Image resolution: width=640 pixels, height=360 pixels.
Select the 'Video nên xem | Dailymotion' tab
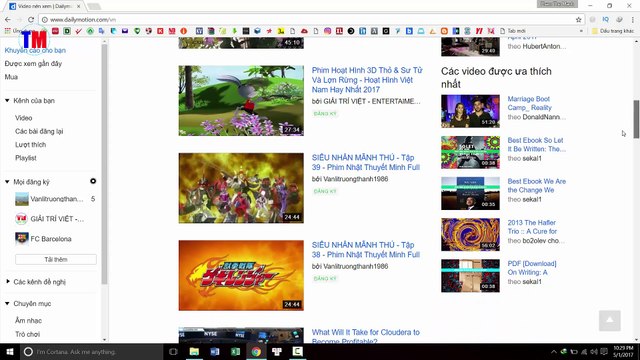[x=45, y=6]
